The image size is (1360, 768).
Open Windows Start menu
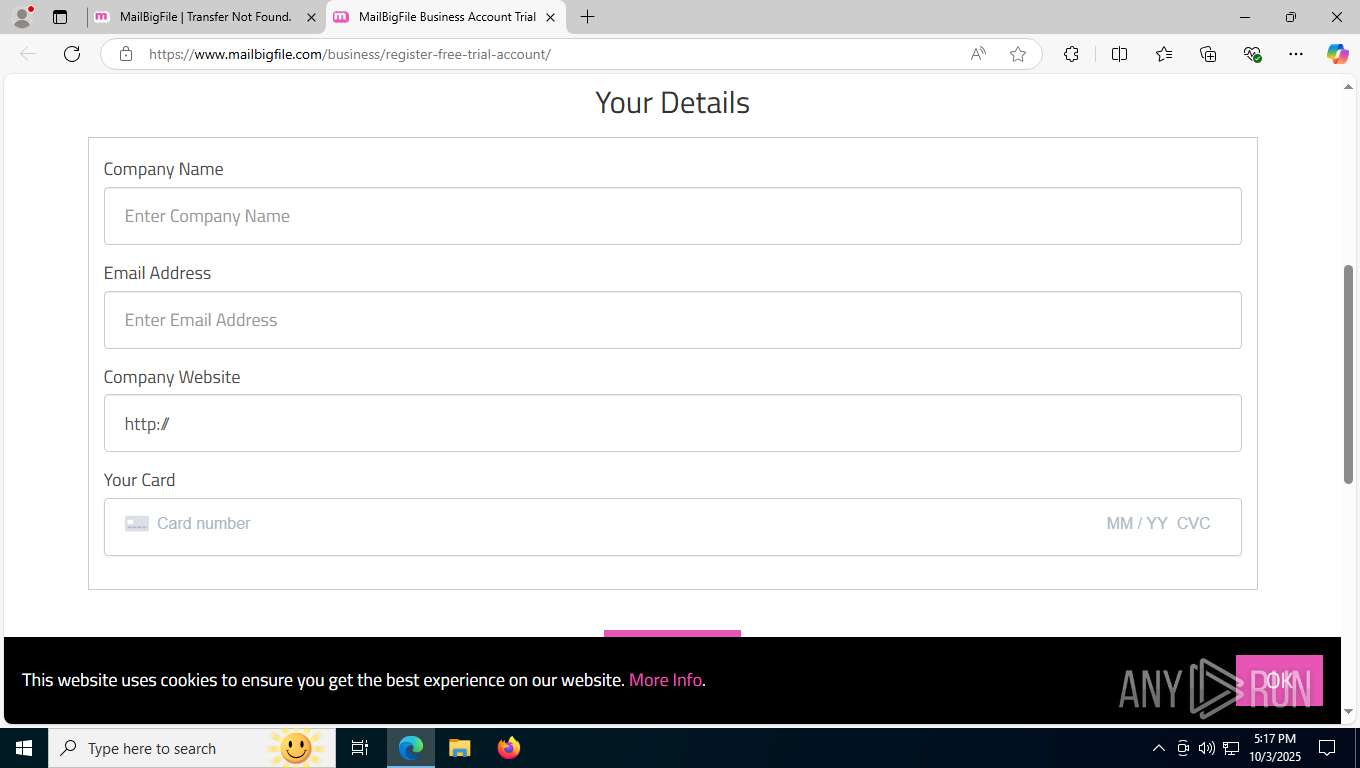pyautogui.click(x=24, y=748)
